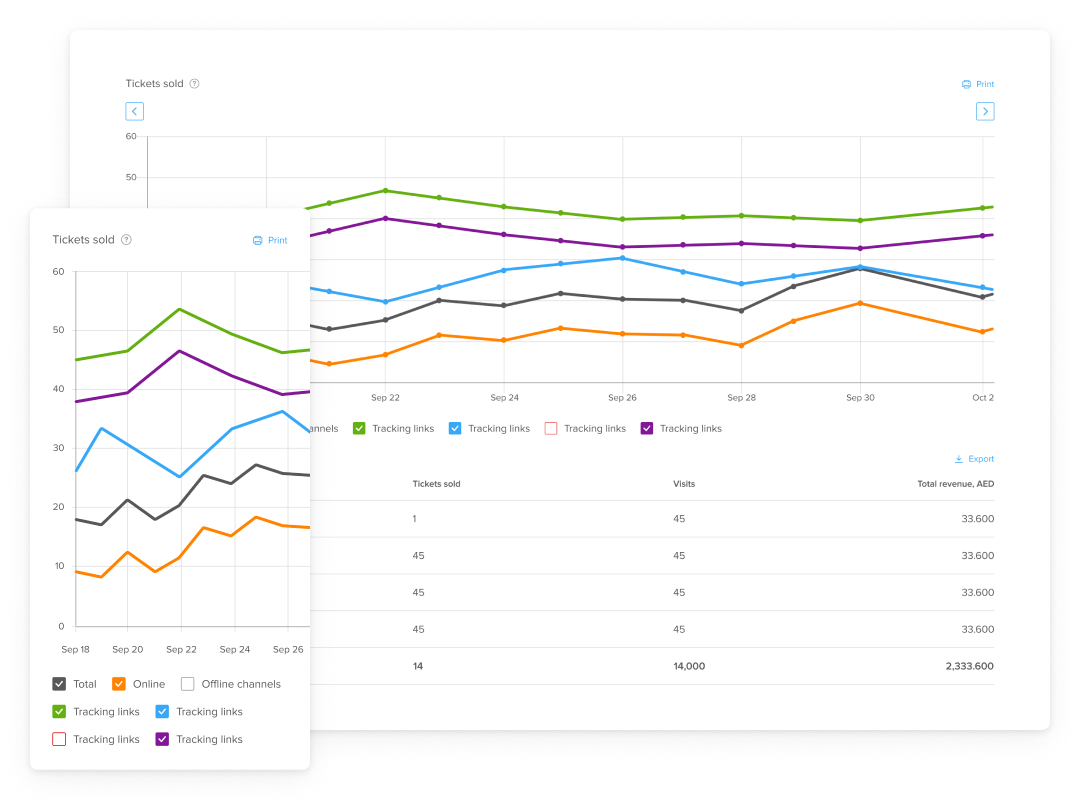Enable red Tracking links checkbox in small card
Screen dimensions: 1080x800
pyautogui.click(x=59, y=740)
